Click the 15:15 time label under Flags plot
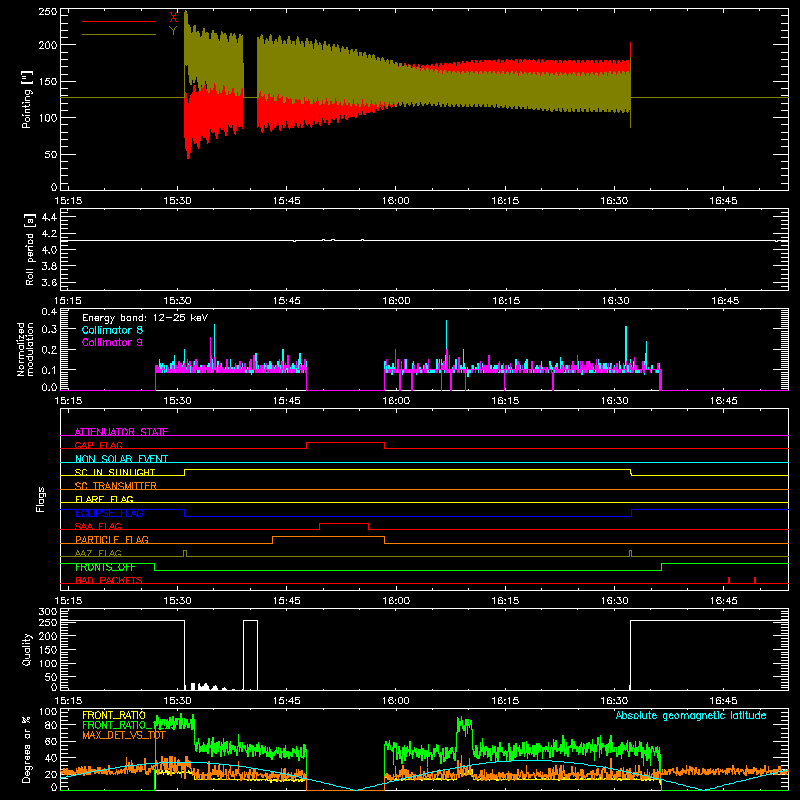This screenshot has height=800, width=800. pyautogui.click(x=68, y=601)
